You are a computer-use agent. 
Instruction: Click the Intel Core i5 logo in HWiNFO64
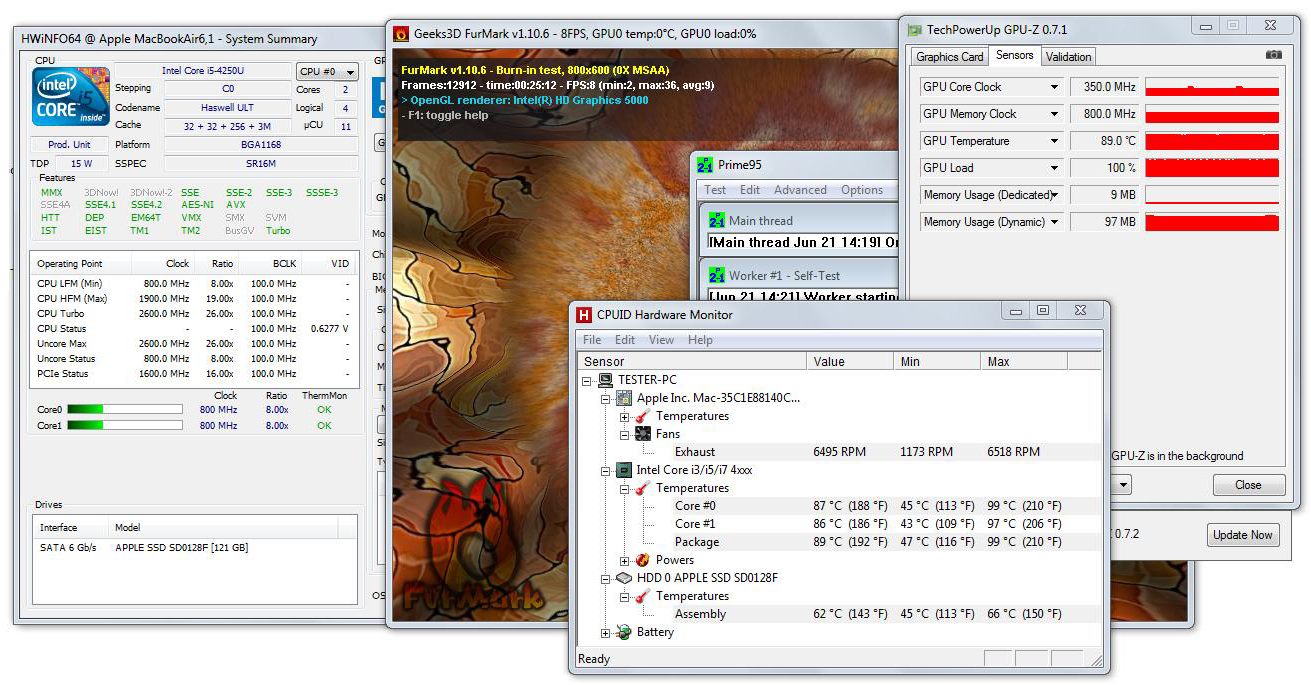(x=71, y=96)
